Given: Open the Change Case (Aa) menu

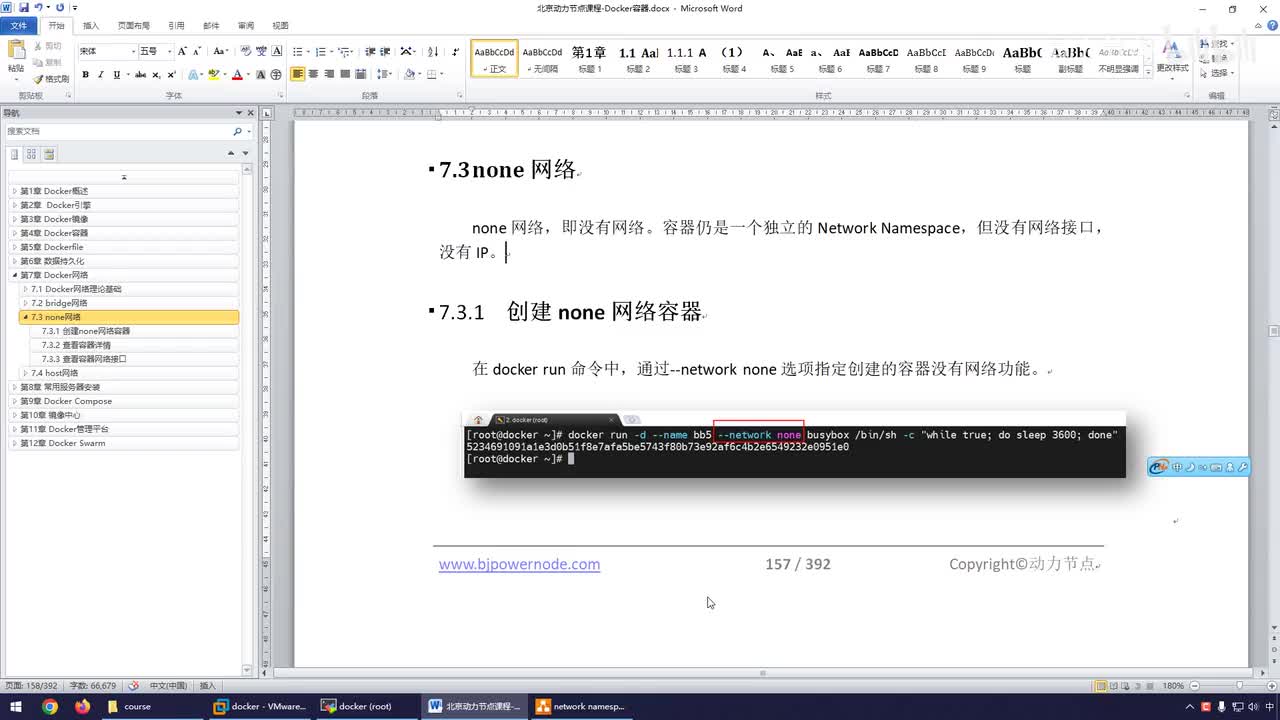Looking at the screenshot, I should point(220,51).
